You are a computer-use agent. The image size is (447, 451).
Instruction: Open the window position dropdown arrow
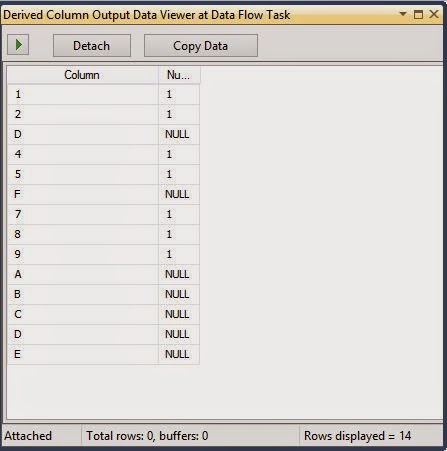point(403,14)
